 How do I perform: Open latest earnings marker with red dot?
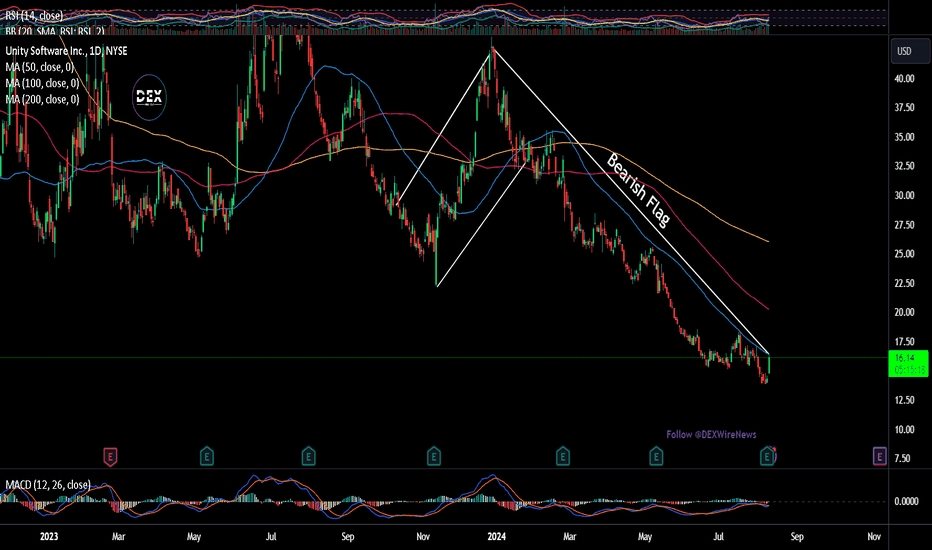(768, 456)
